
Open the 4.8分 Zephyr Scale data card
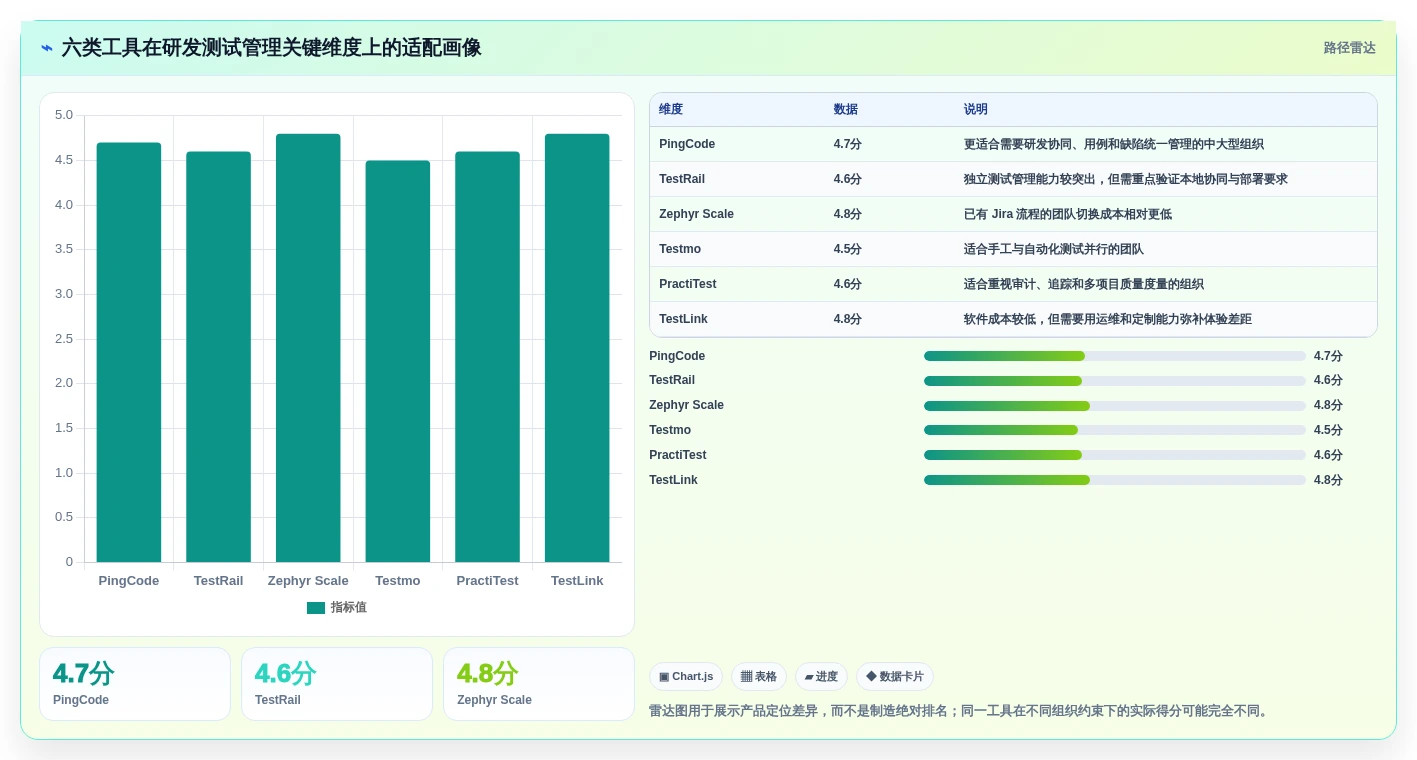[x=539, y=684]
